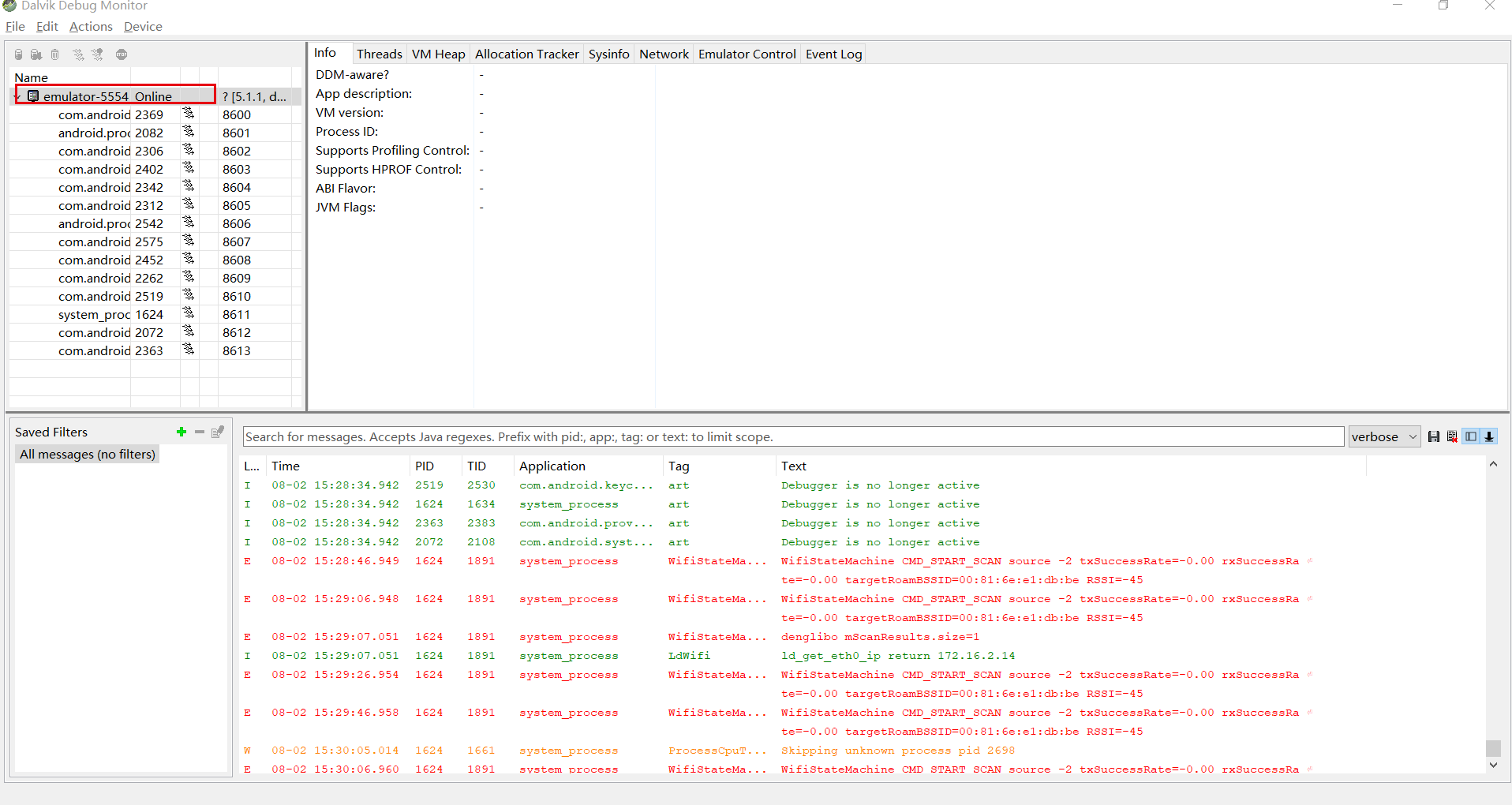The image size is (1512, 805).
Task: Click the Update Heap toolbar icon
Action: pos(18,54)
